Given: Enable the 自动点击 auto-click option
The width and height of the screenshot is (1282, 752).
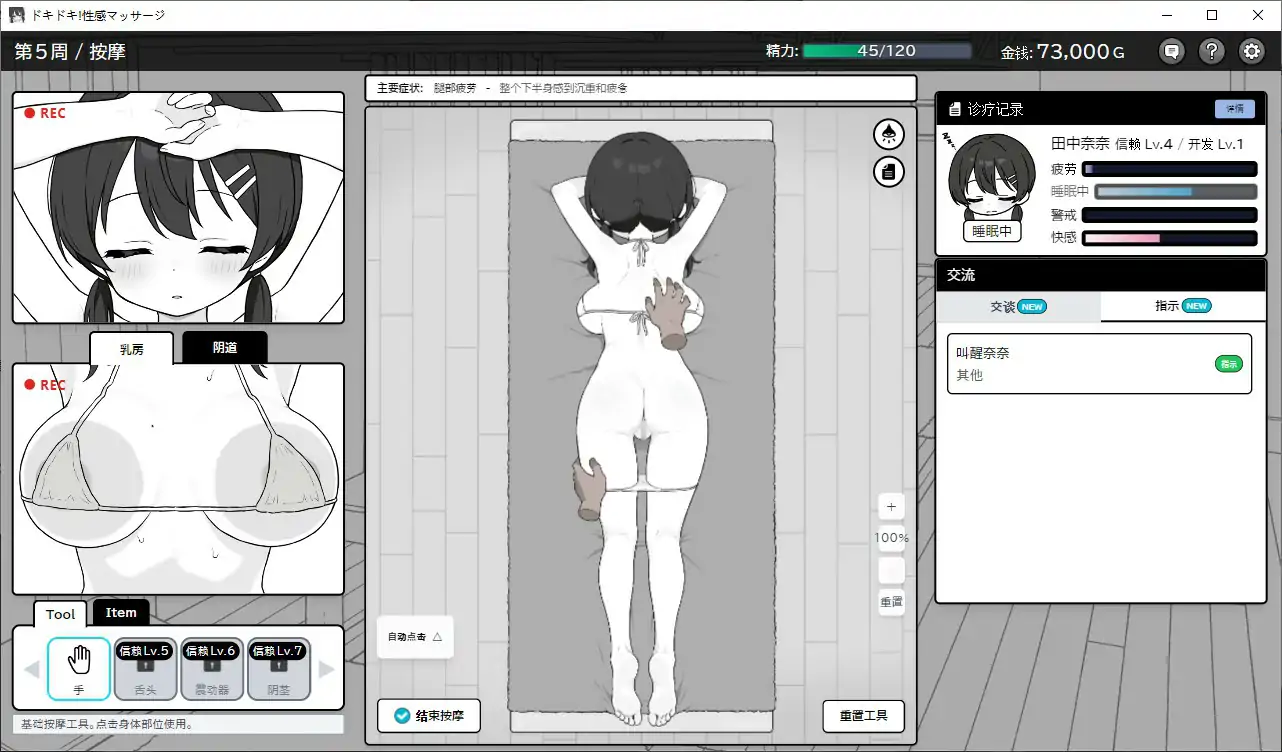Looking at the screenshot, I should (414, 637).
